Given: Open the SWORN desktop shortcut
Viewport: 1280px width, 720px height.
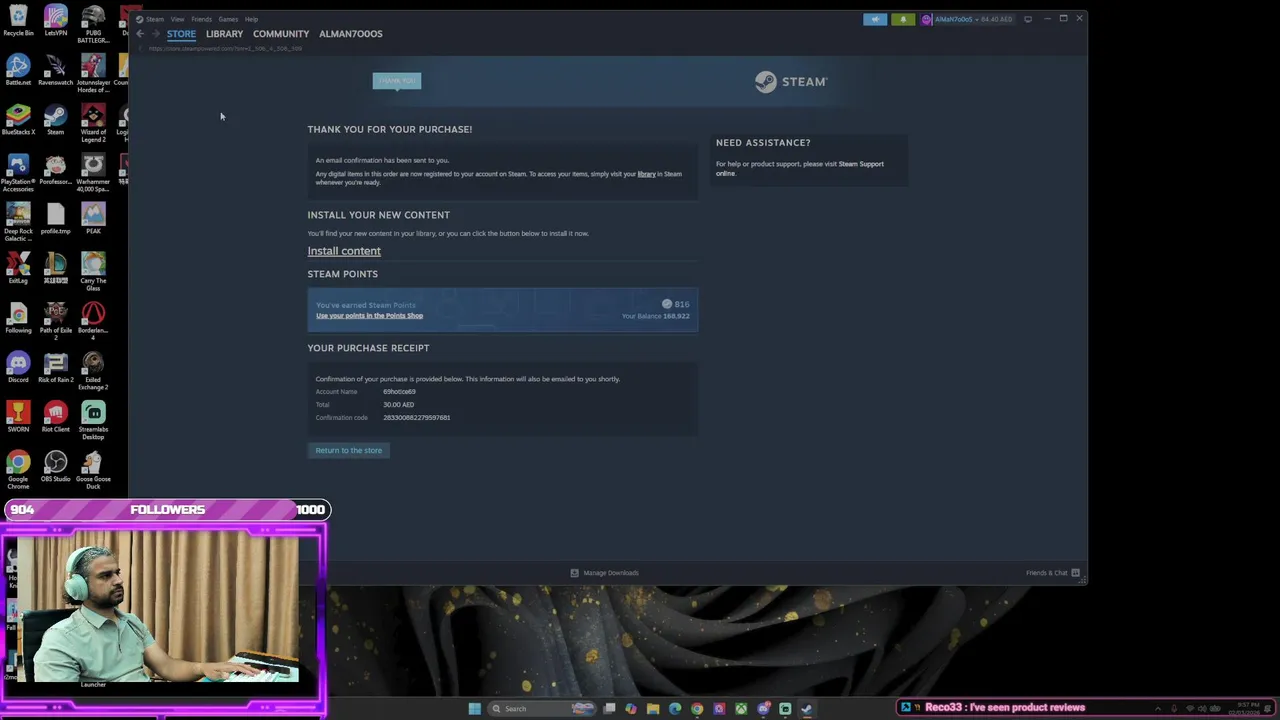Looking at the screenshot, I should pyautogui.click(x=18, y=416).
